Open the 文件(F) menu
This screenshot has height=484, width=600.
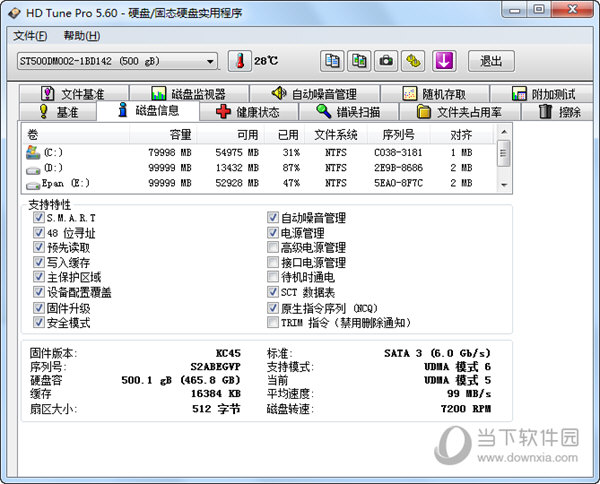30,36
